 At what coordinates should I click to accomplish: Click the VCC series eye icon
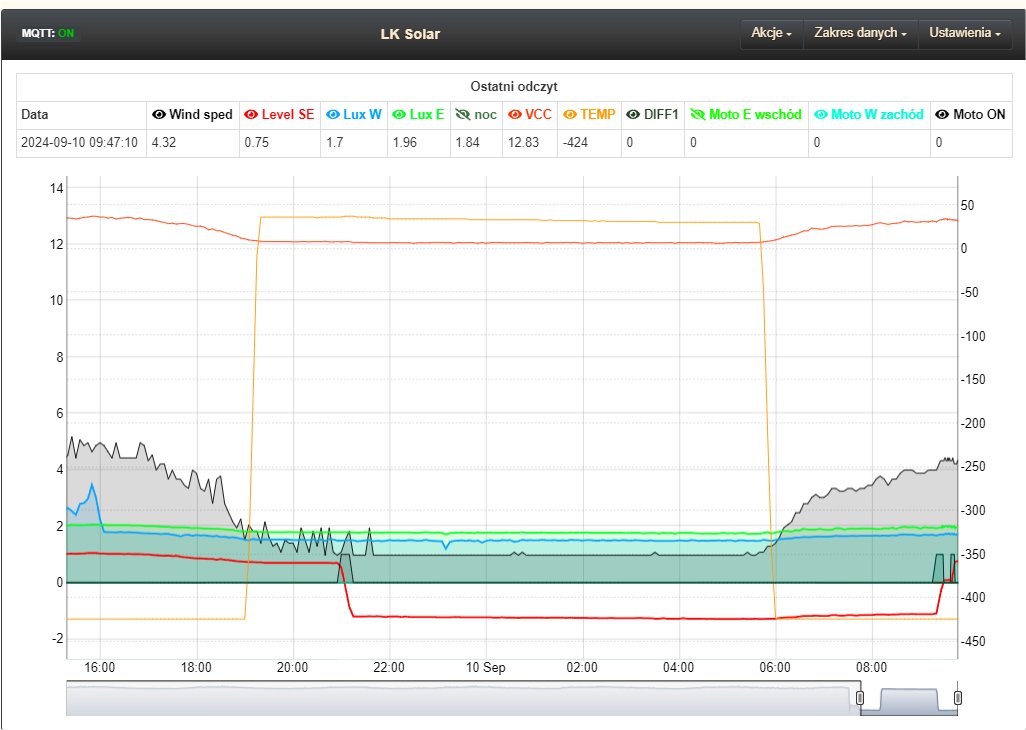coord(512,115)
